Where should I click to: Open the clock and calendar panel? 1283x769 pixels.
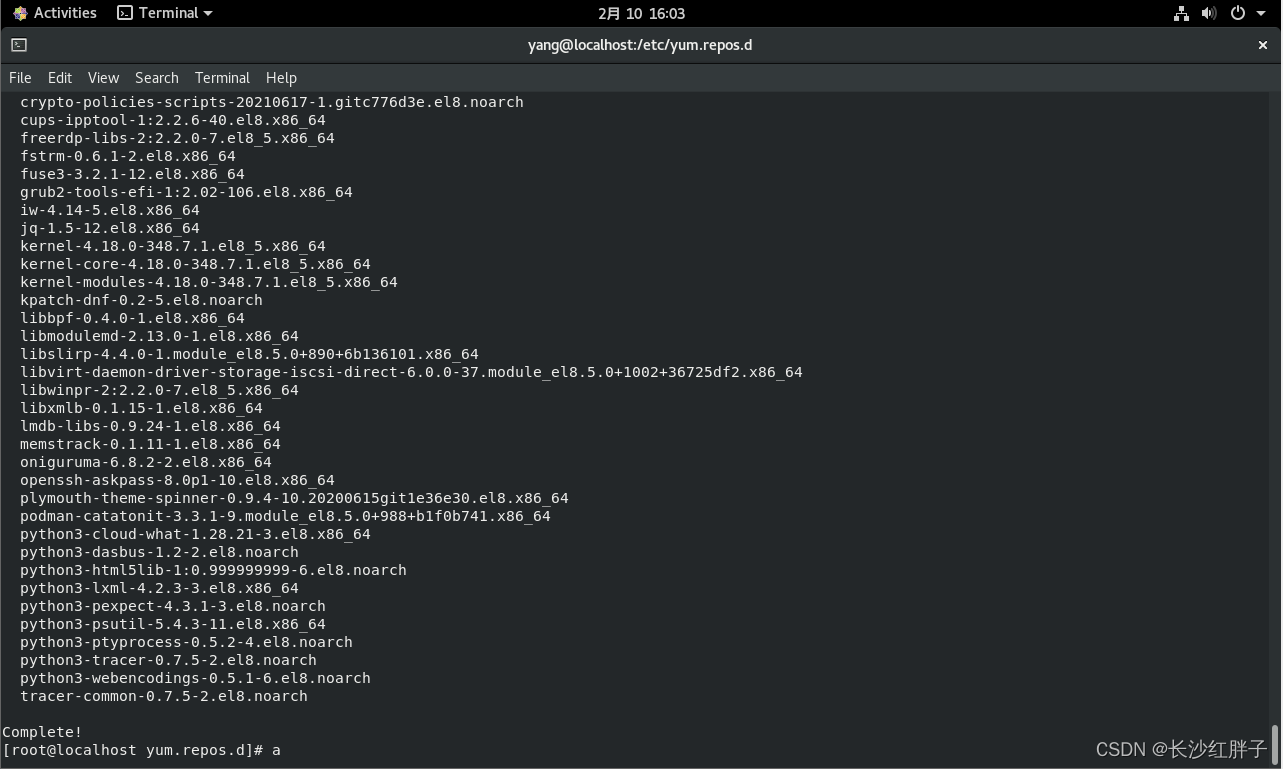tap(641, 13)
